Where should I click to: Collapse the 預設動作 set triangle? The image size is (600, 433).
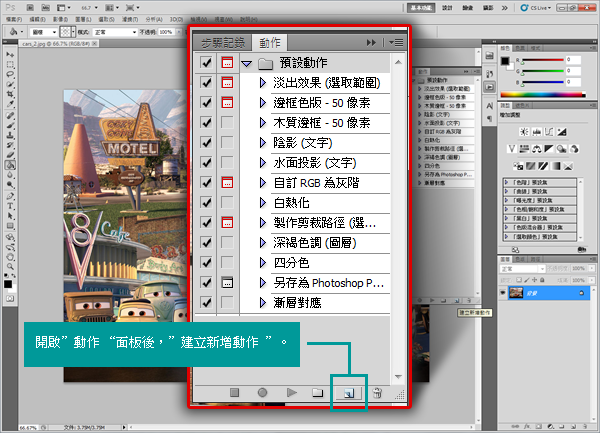click(x=247, y=63)
